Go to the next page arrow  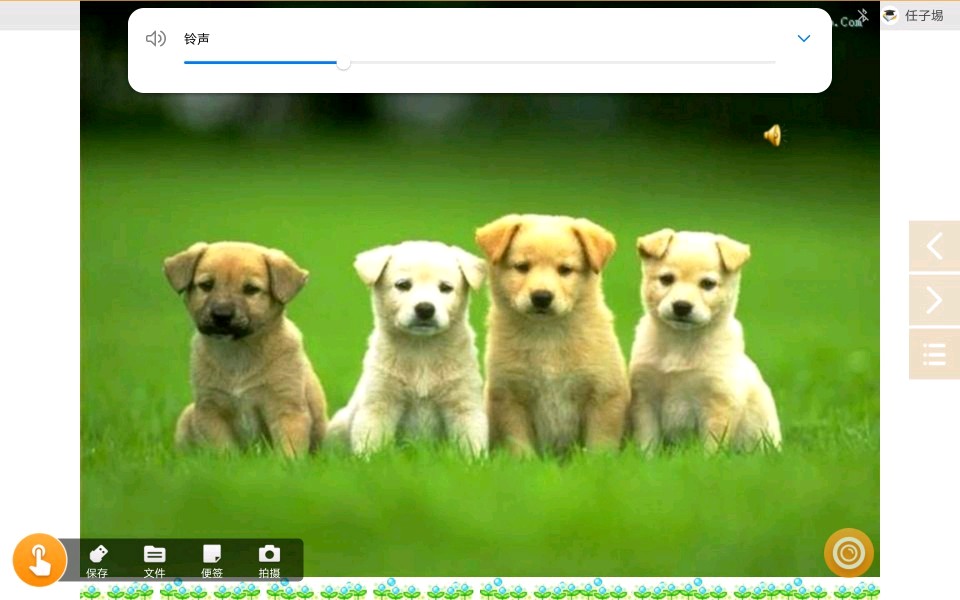(934, 300)
